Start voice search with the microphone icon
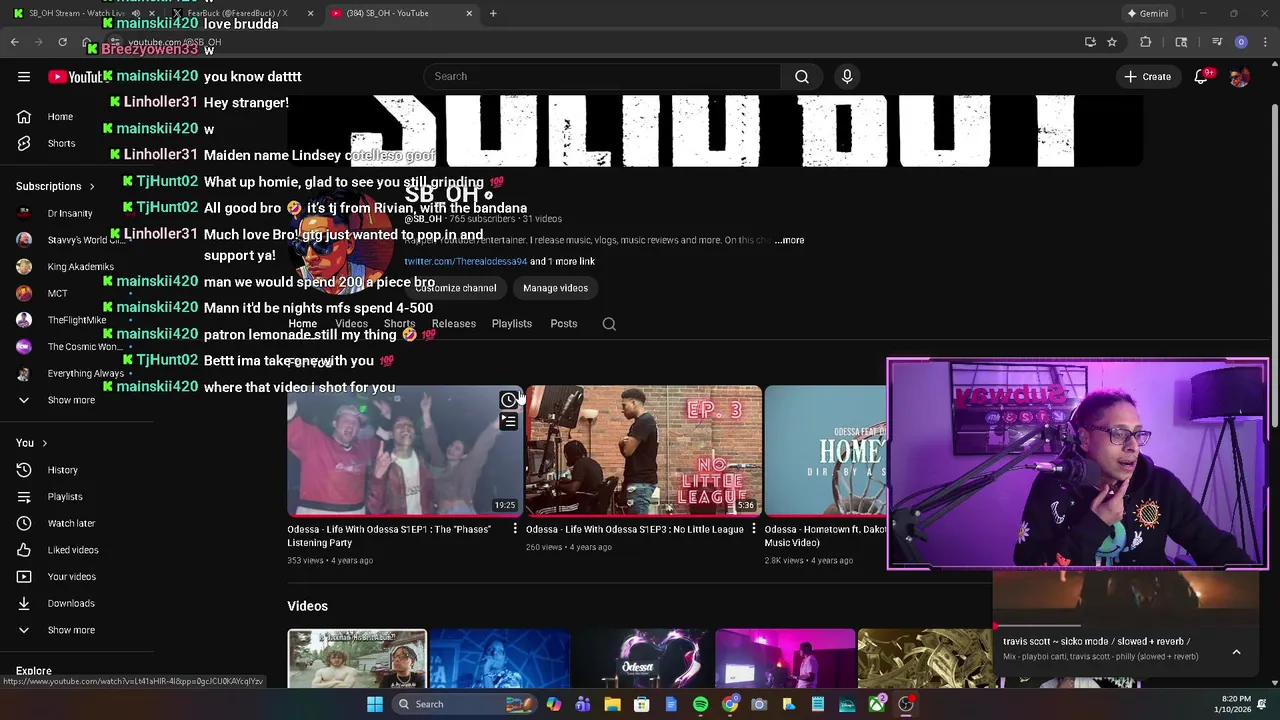Screen dimensions: 1280x720 pos(847,76)
